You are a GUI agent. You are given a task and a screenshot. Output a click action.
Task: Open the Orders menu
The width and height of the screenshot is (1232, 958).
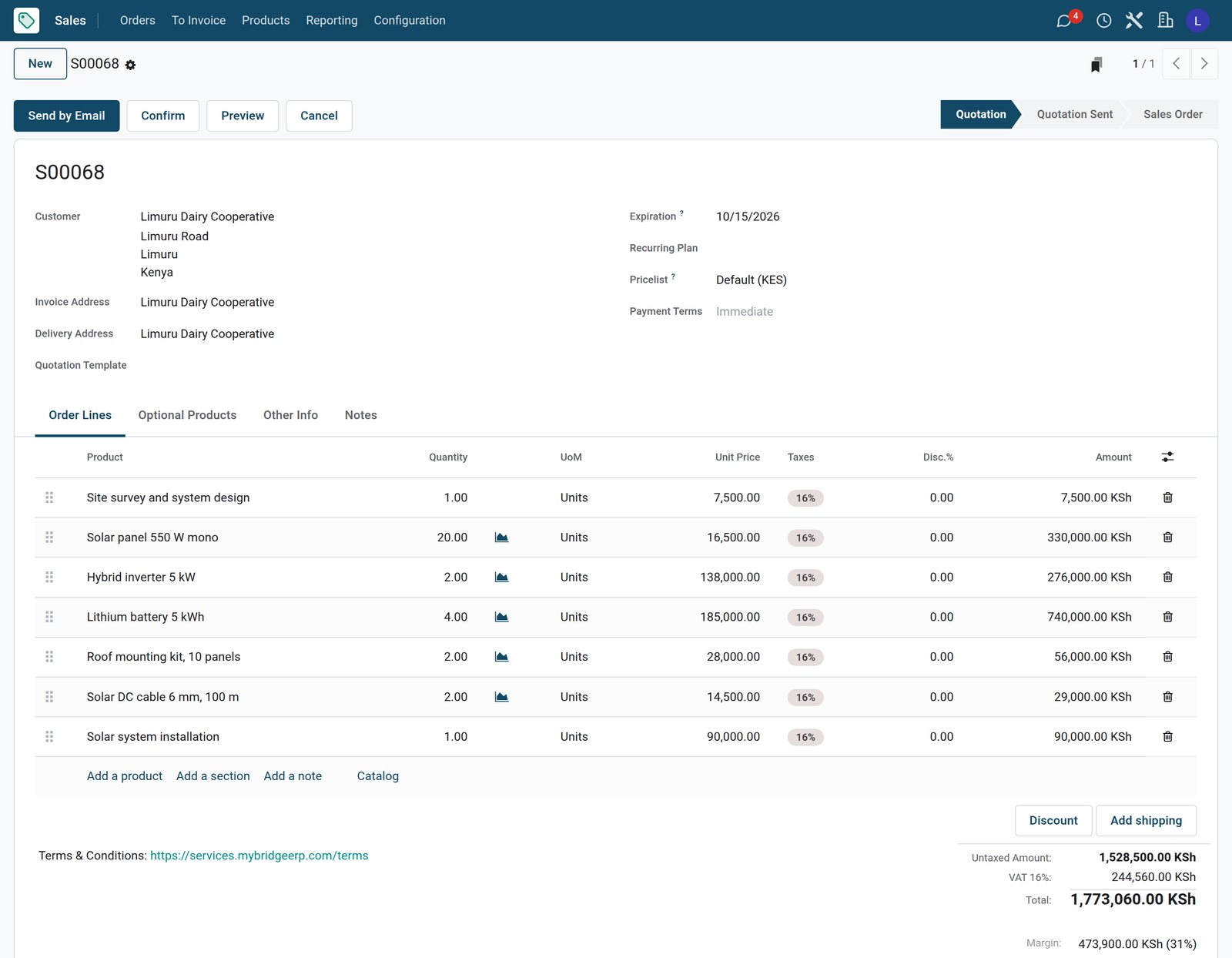point(137,21)
